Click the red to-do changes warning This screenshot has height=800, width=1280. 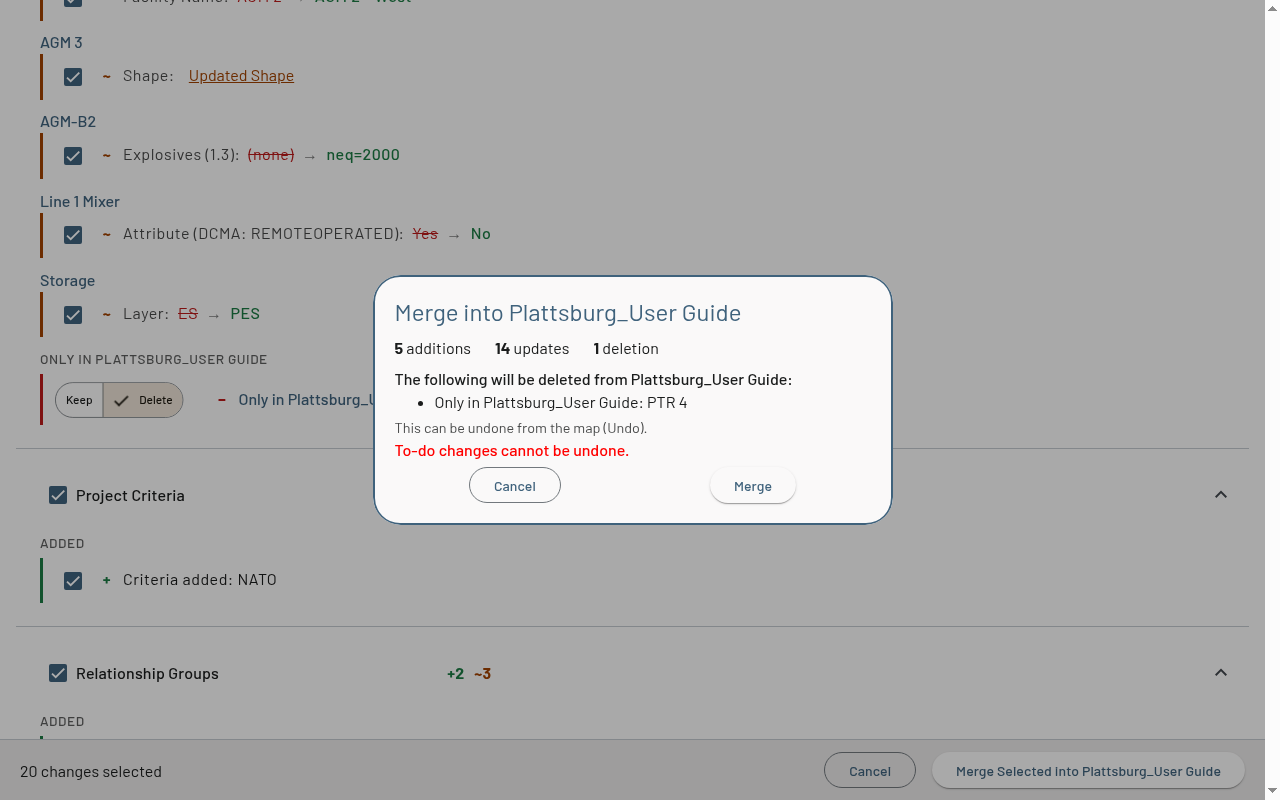point(512,451)
